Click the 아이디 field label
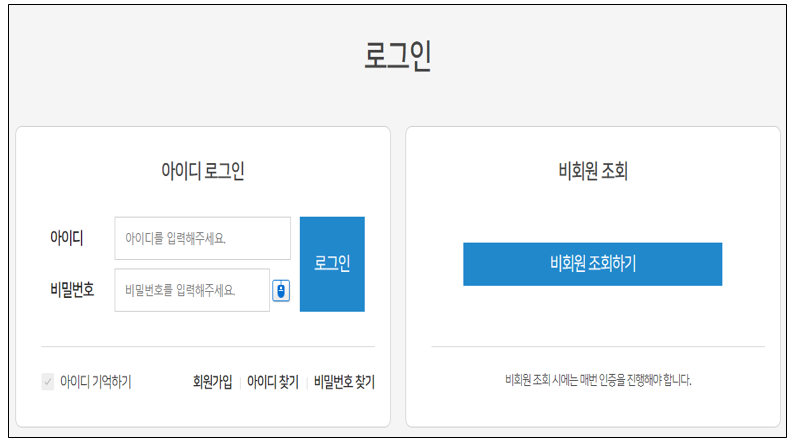Viewport: 795px width, 444px height. 66,238
